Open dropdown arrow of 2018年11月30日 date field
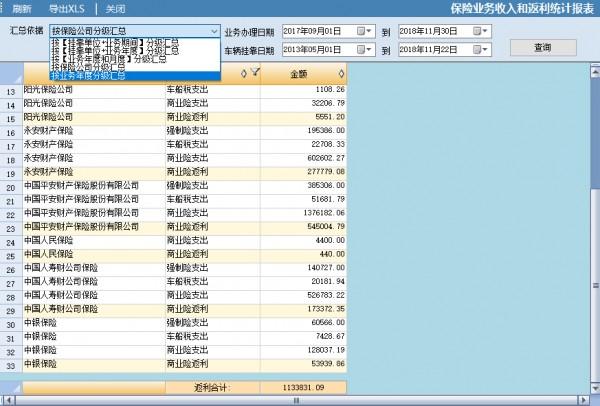Image resolution: width=600 pixels, height=406 pixels. click(486, 32)
